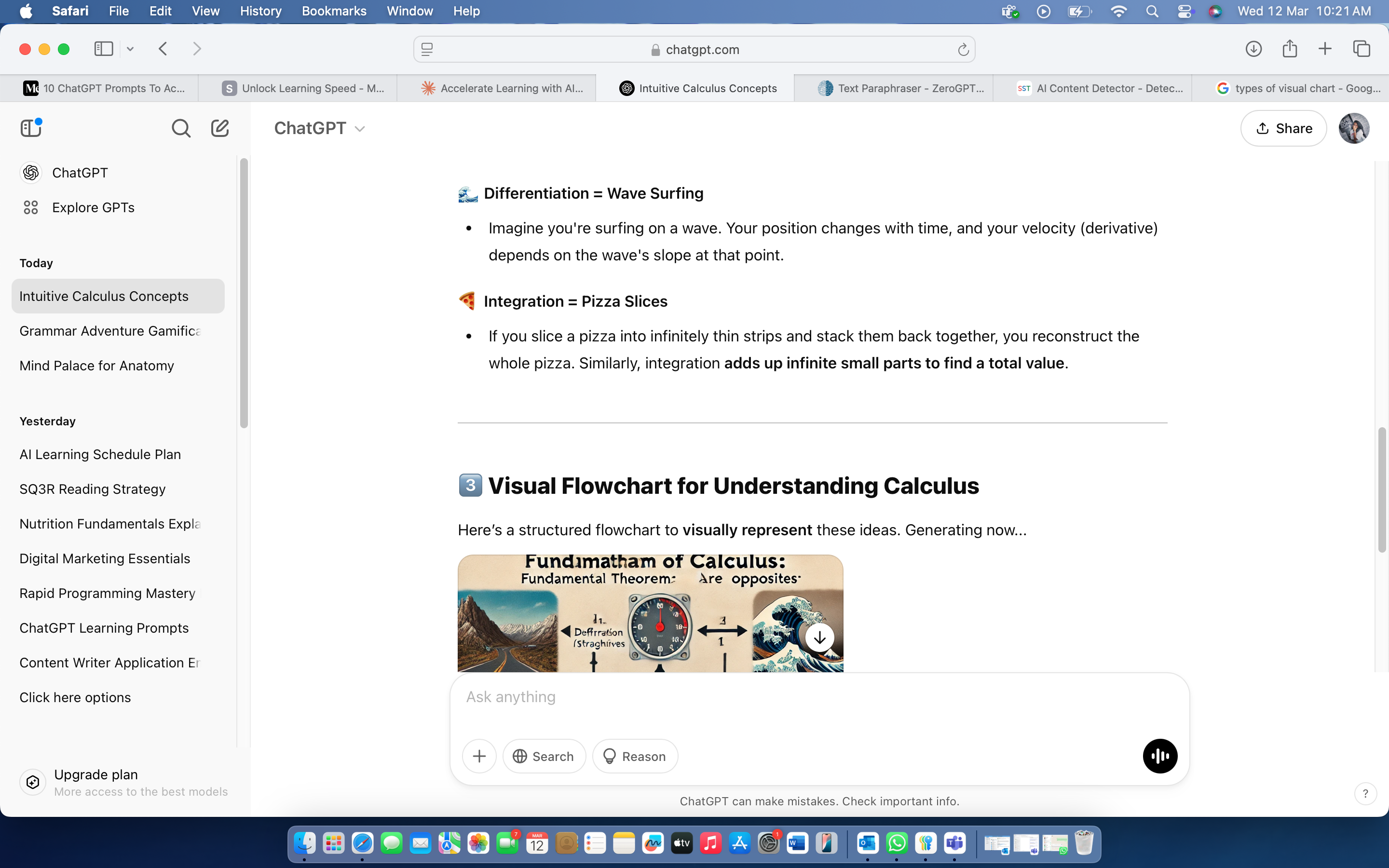This screenshot has height=868, width=1389.
Task: Start a new chat with compose icon
Action: (220, 128)
